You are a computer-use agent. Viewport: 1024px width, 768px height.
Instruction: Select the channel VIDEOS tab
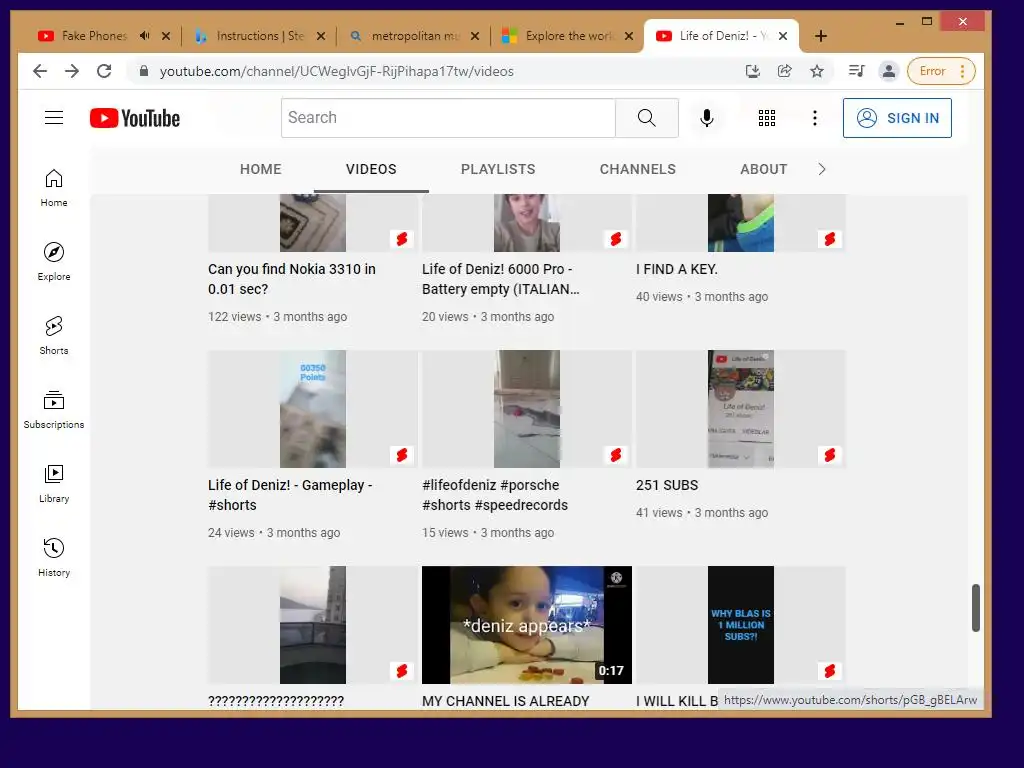pyautogui.click(x=371, y=169)
